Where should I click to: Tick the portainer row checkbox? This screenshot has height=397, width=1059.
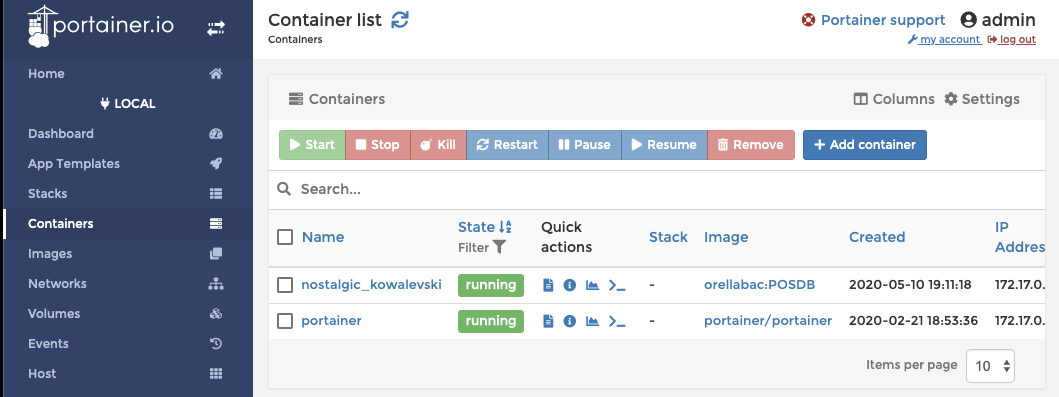click(285, 321)
